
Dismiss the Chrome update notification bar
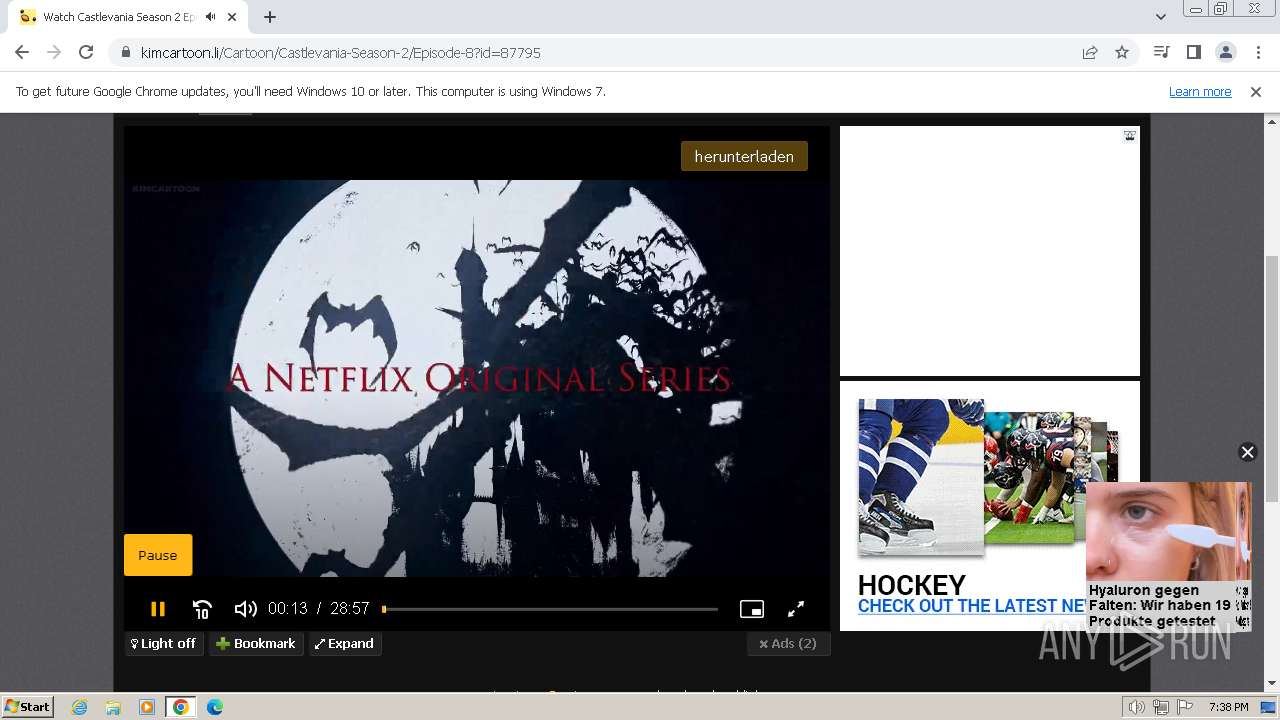(x=1256, y=91)
